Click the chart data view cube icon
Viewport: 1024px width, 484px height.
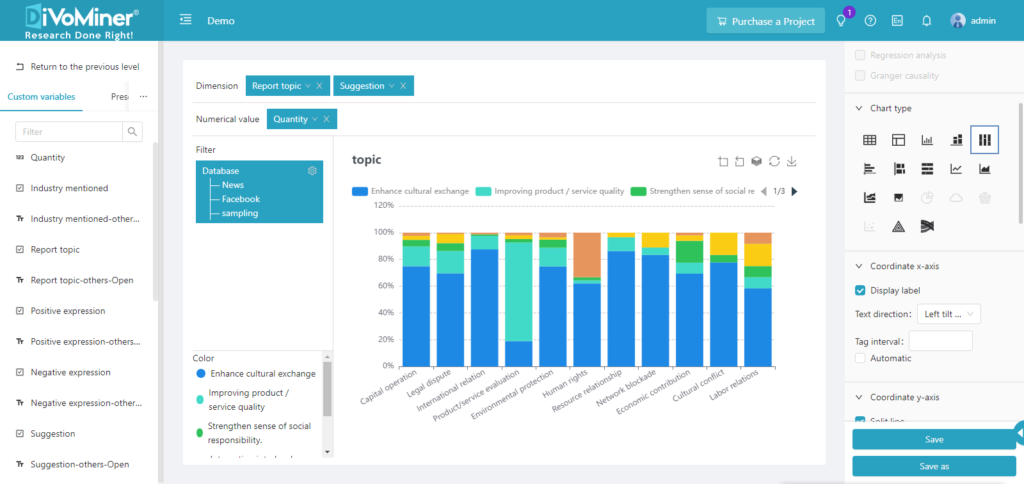pyautogui.click(x=757, y=161)
